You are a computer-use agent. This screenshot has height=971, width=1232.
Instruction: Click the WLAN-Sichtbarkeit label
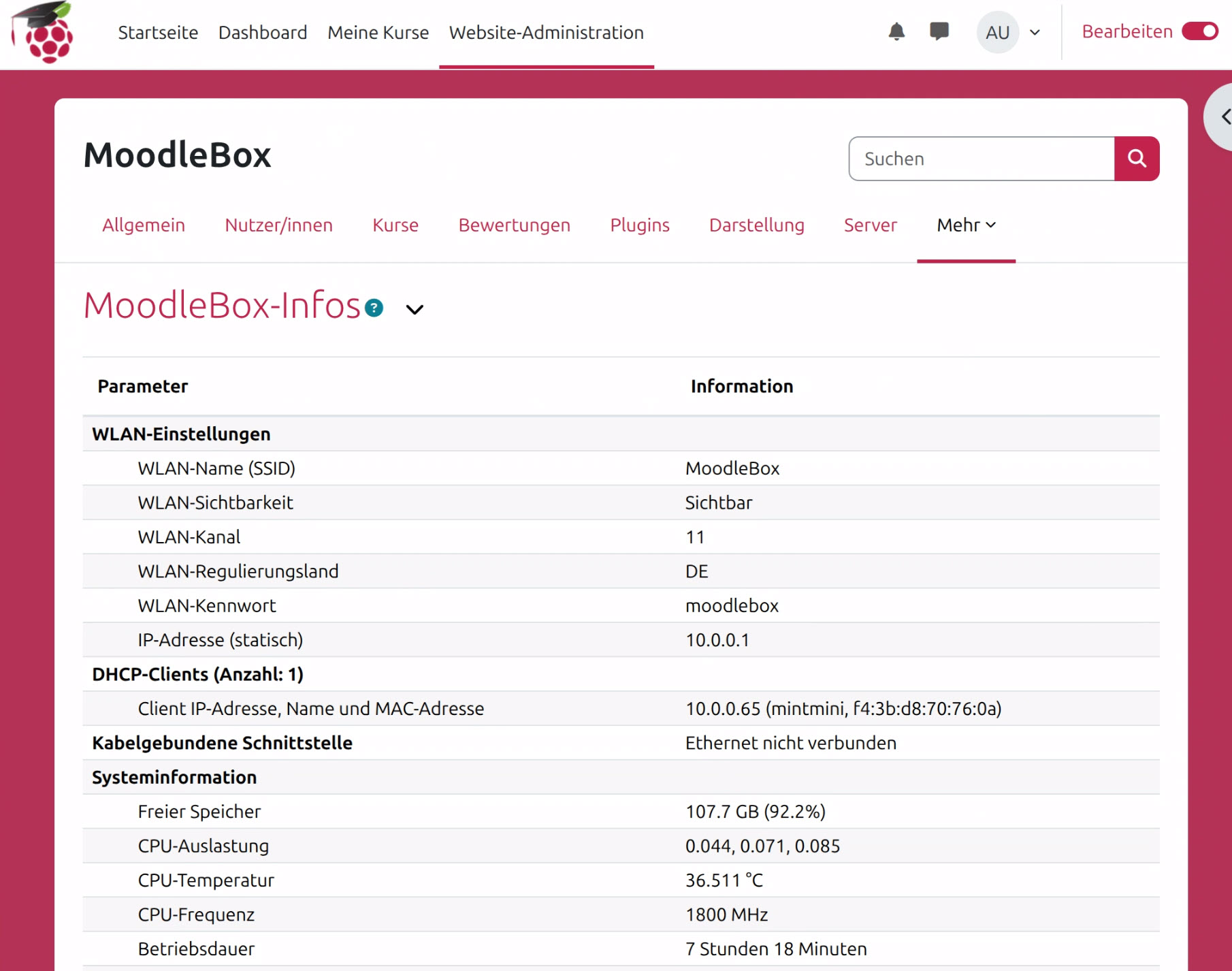215,503
